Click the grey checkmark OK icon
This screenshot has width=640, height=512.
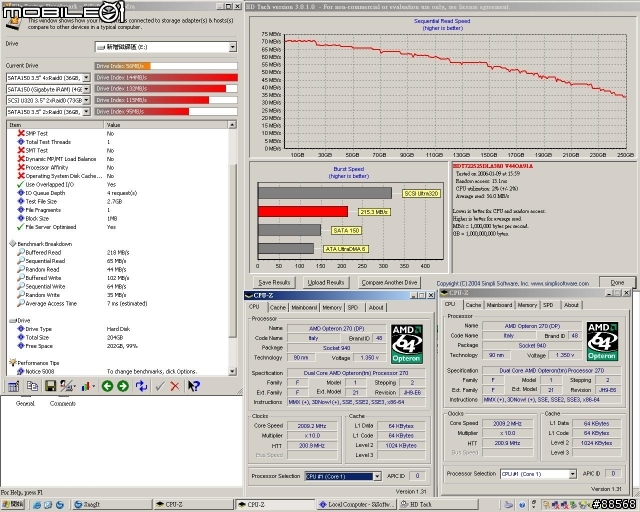coord(160,386)
